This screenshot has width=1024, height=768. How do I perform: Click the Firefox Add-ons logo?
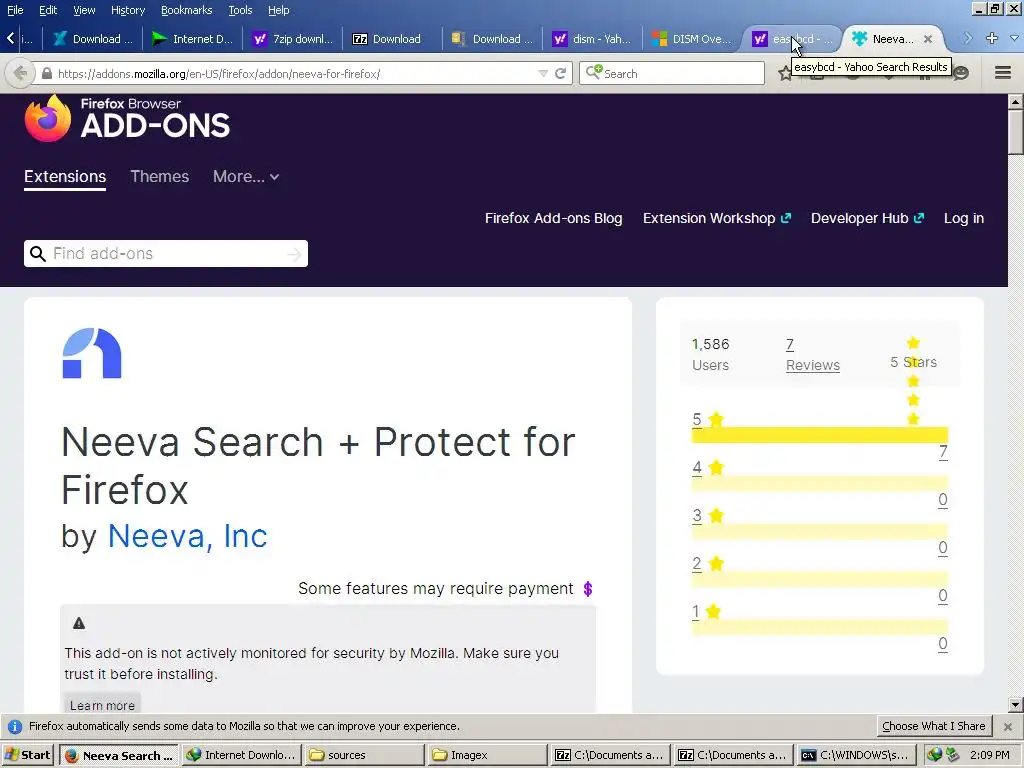(x=127, y=118)
